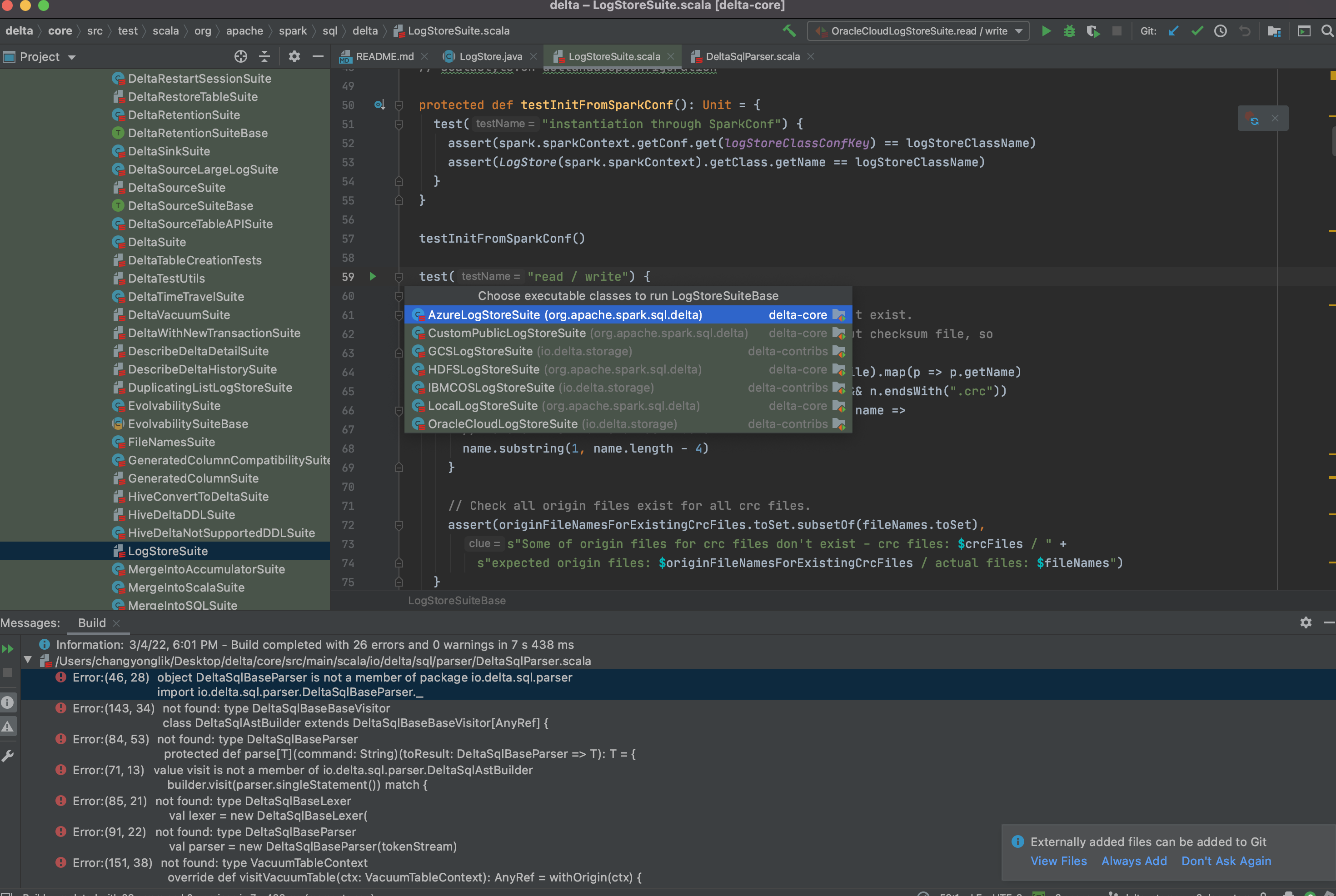1336x896 pixels.
Task: Open build settings with the wrench icon
Action: [8, 756]
